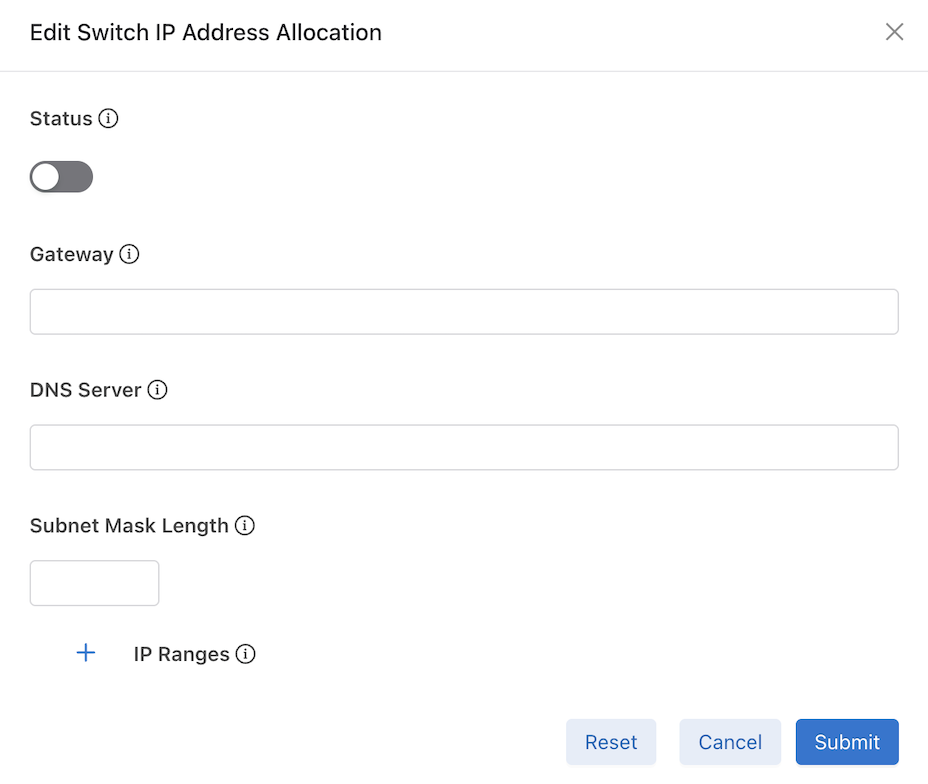Image resolution: width=928 pixels, height=784 pixels.
Task: Click the Subnet Mask Length label
Action: point(129,525)
